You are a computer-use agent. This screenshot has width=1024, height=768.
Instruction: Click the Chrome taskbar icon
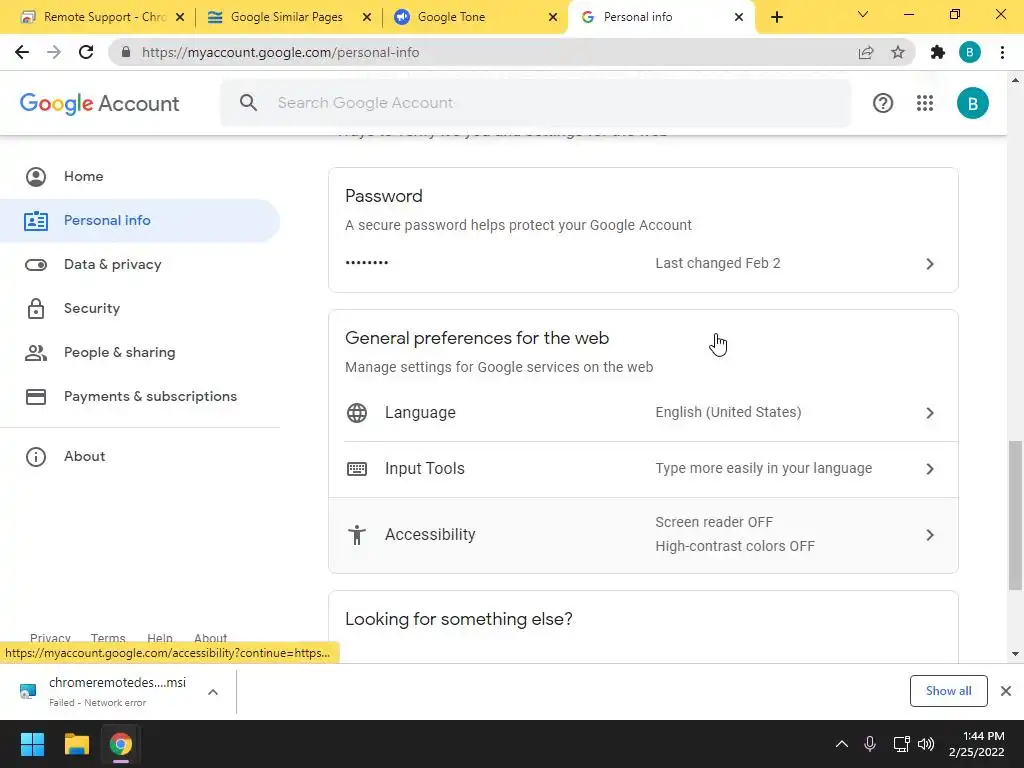(121, 744)
